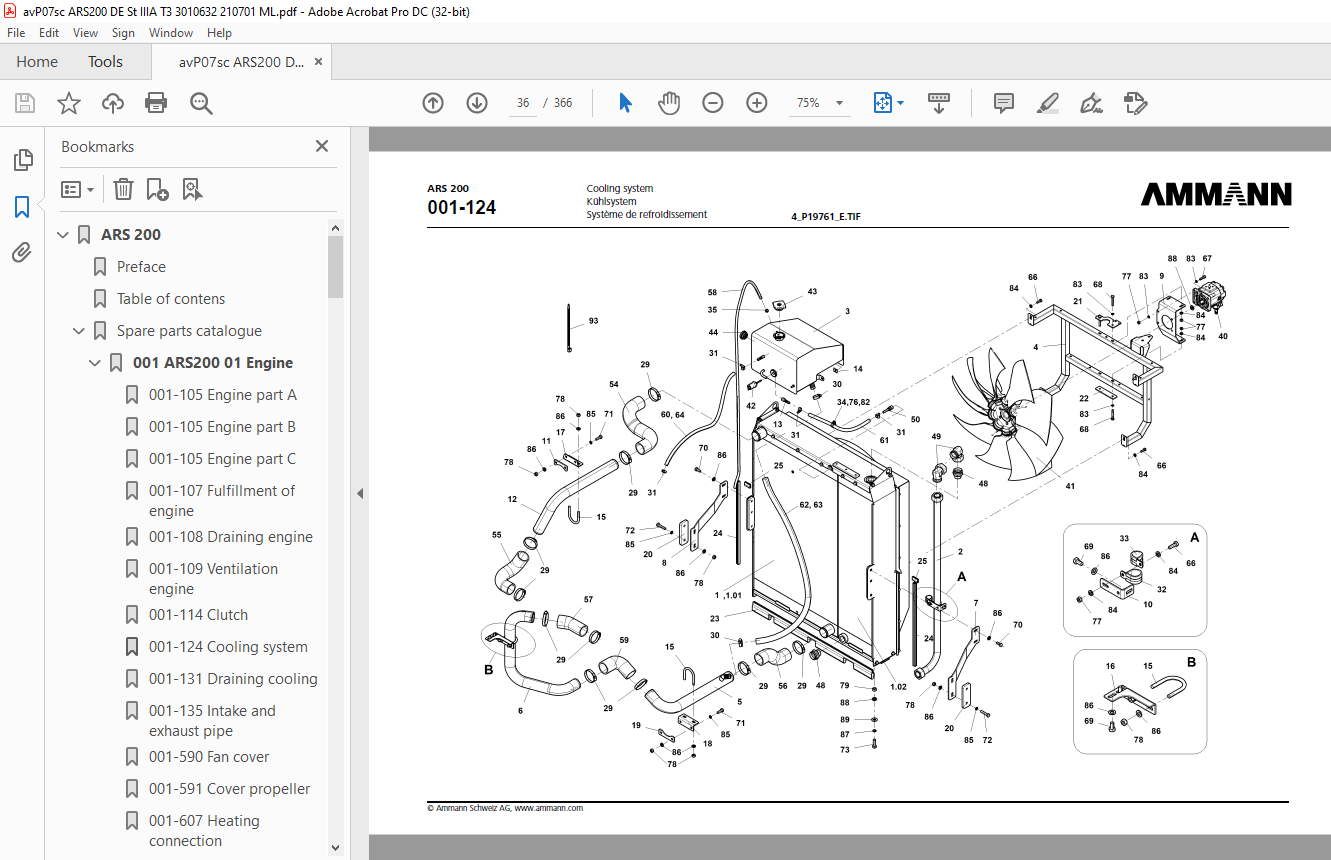Switch to the Tools tab
Screen dimensions: 1331x860
(105, 62)
